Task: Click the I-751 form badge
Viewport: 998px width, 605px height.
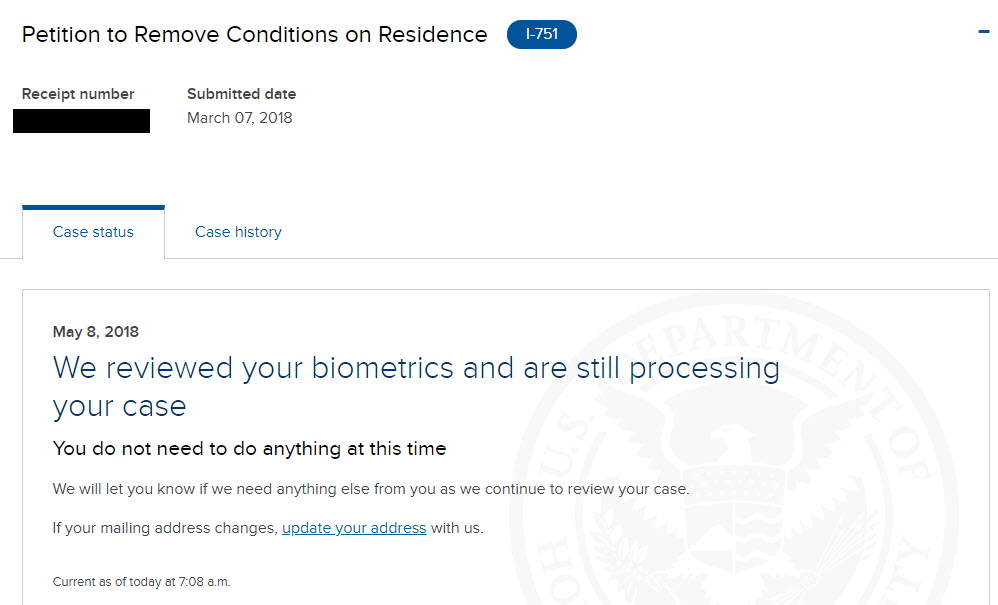Action: point(542,34)
